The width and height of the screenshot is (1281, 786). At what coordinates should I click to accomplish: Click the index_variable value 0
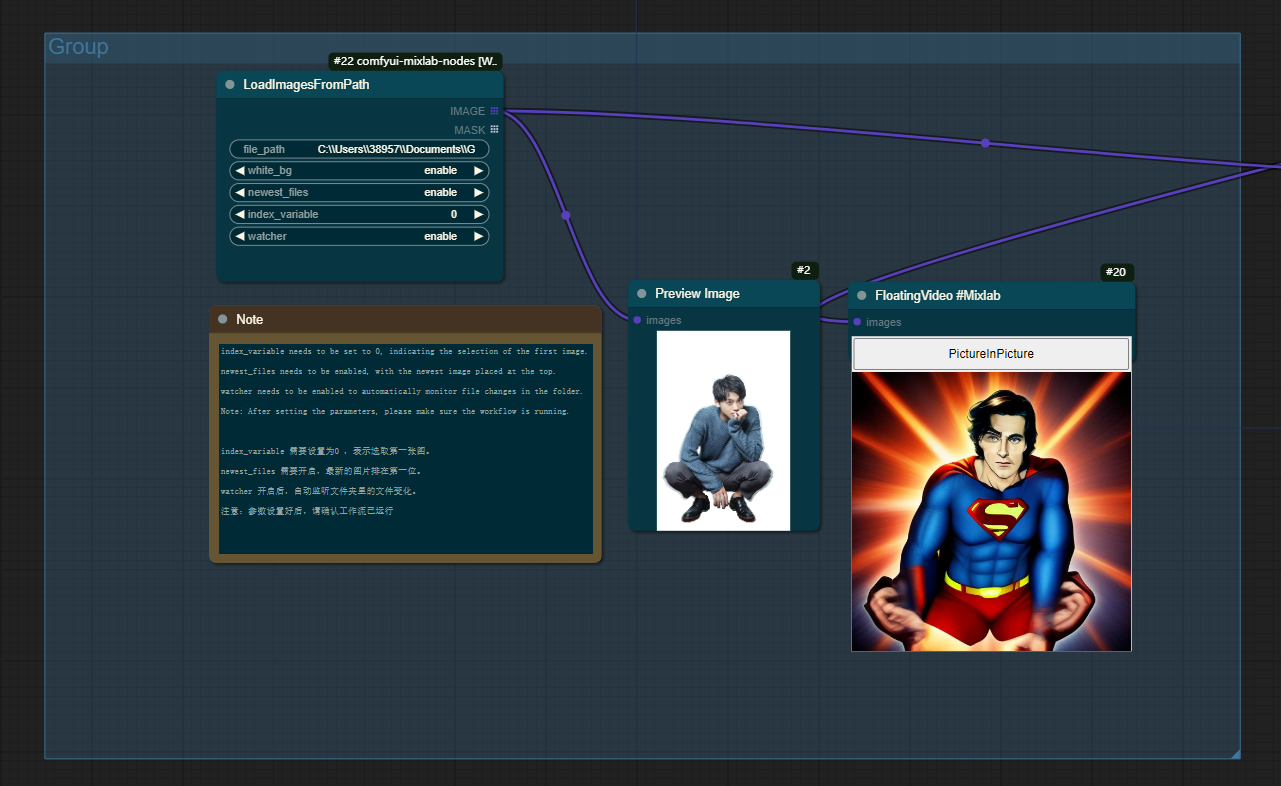tap(454, 215)
